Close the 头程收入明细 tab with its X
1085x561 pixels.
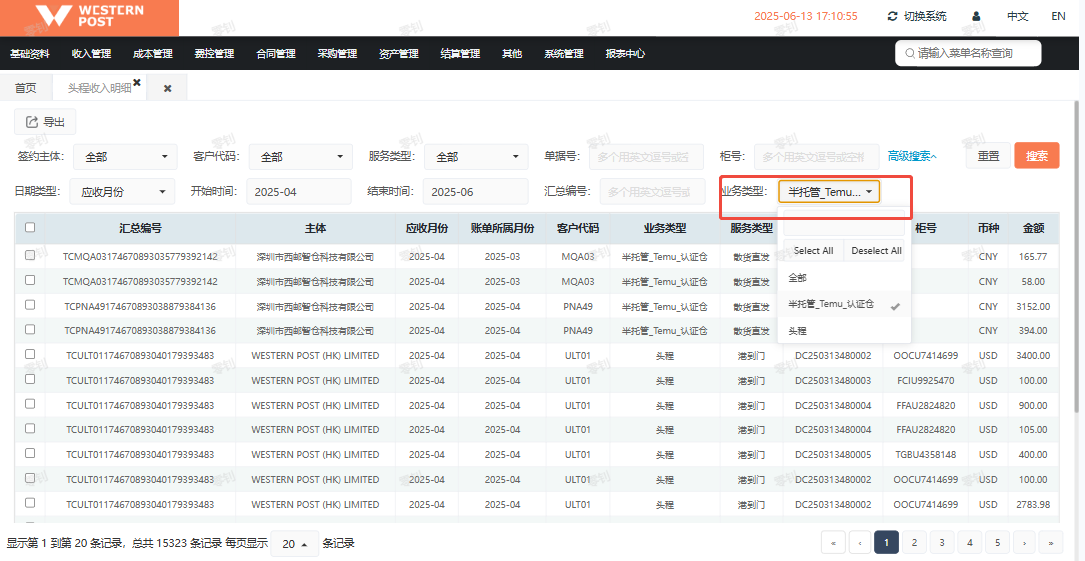pos(137,82)
